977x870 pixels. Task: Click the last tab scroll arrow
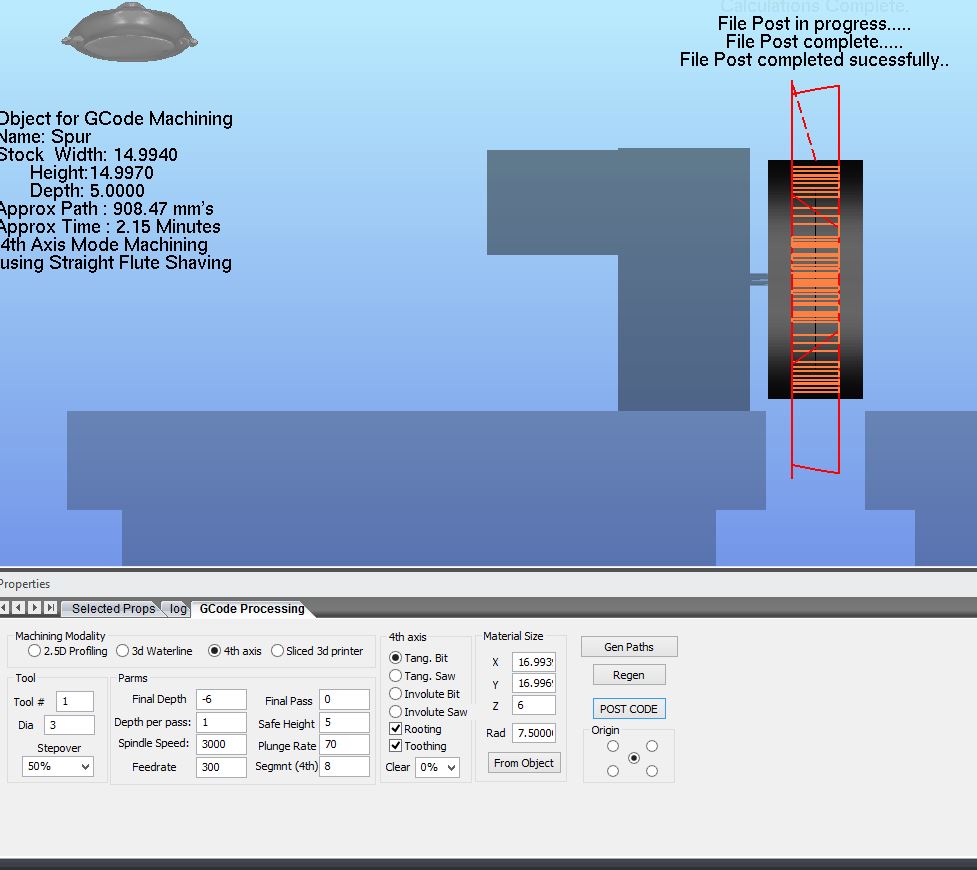coord(51,608)
